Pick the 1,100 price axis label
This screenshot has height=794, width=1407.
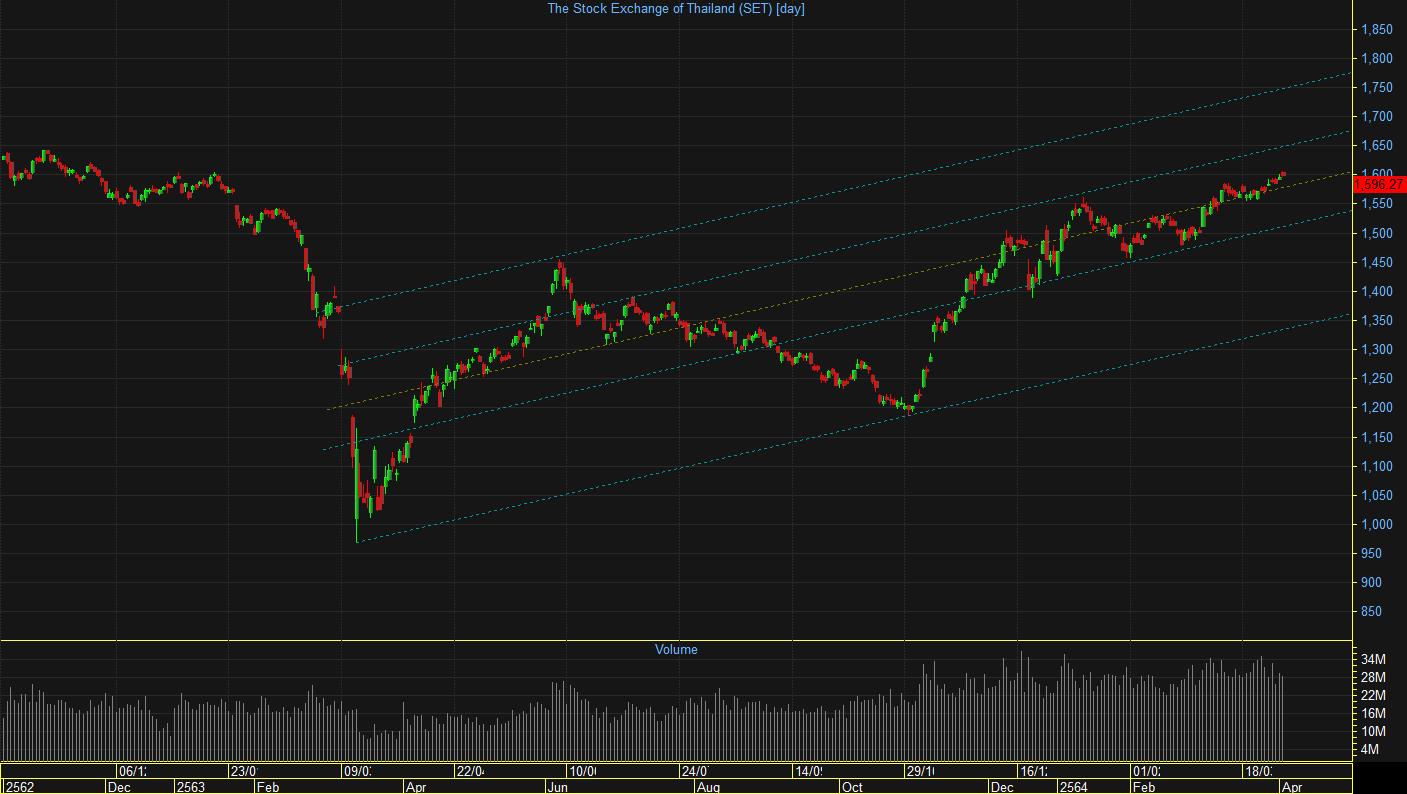click(x=1377, y=467)
